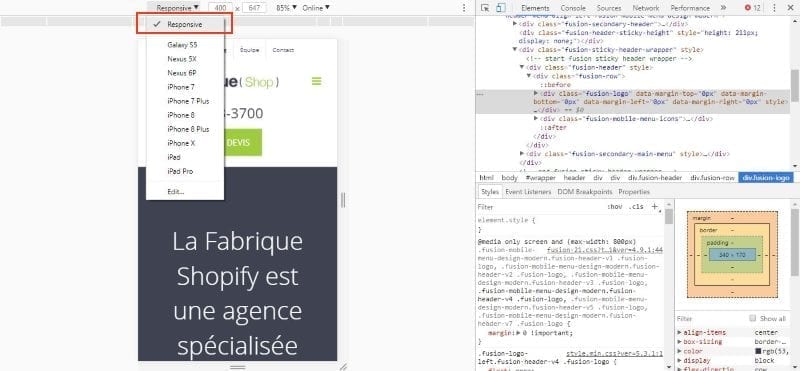
Task: Choose iPhone 8 Plus device
Action: tap(185, 129)
